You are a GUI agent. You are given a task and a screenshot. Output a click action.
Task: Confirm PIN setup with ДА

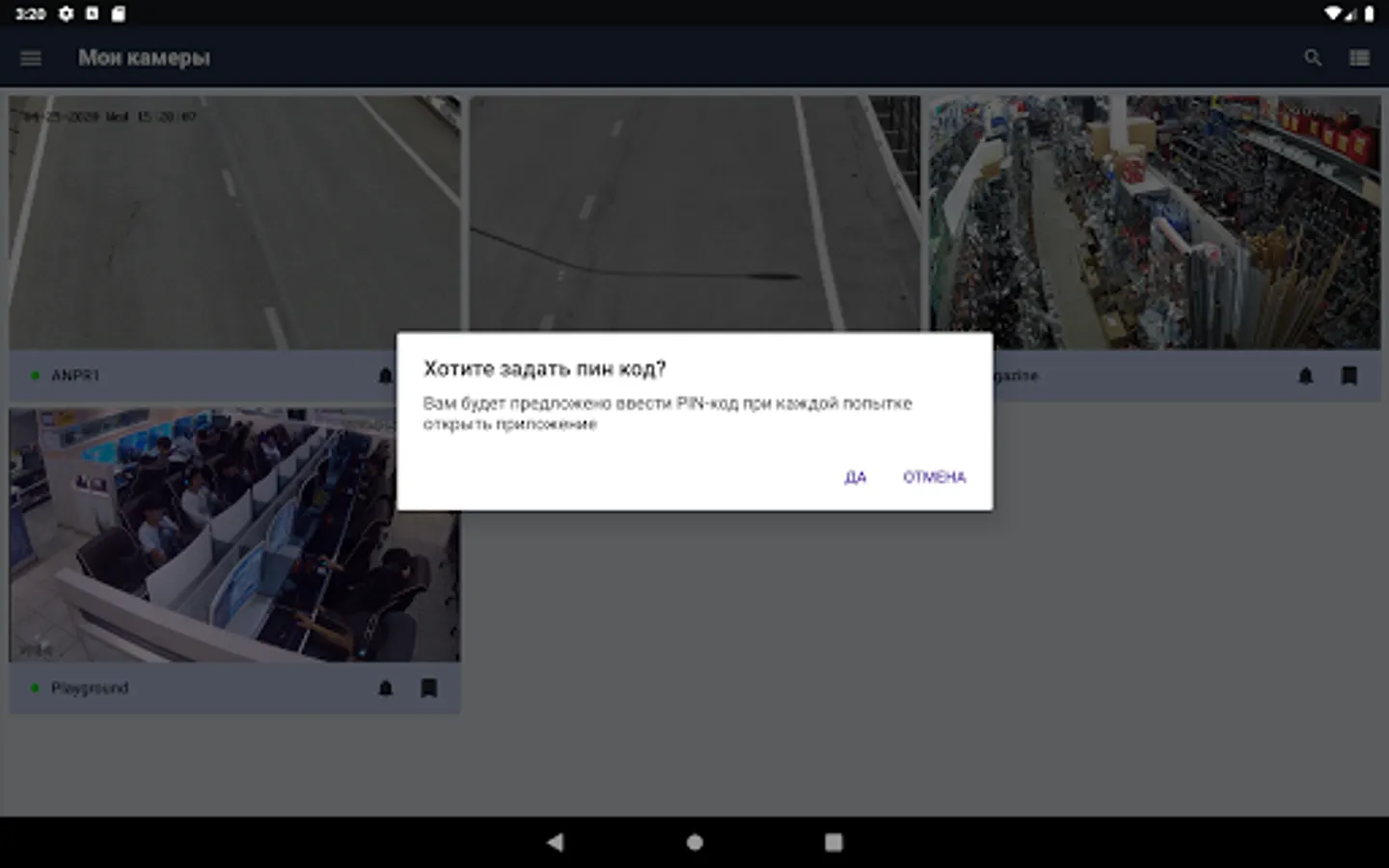click(x=856, y=476)
